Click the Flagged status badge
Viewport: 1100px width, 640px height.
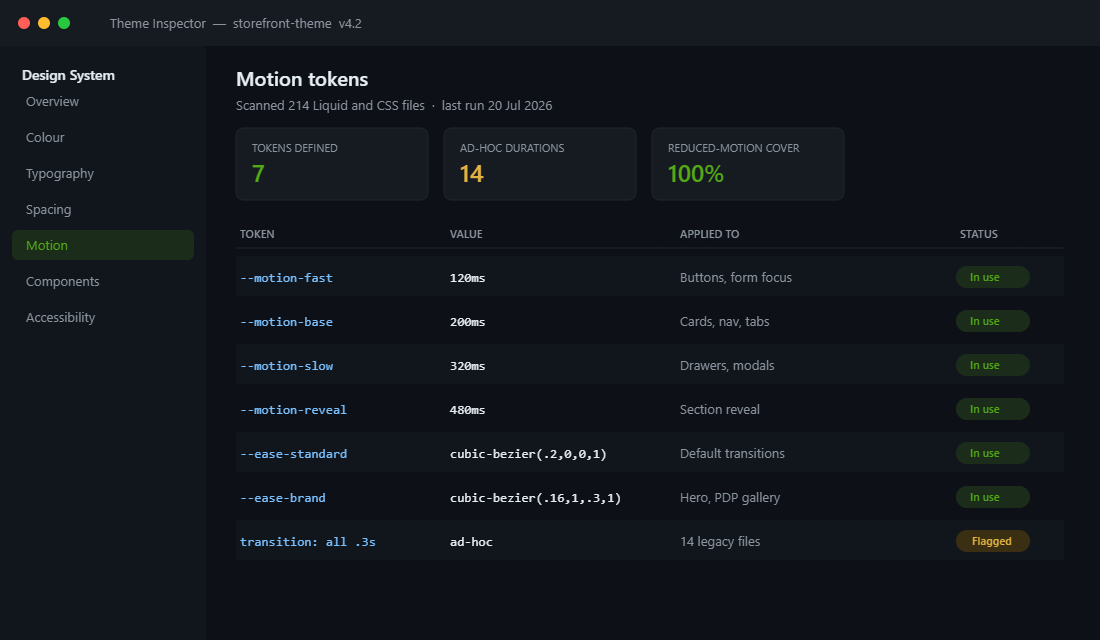pos(993,541)
